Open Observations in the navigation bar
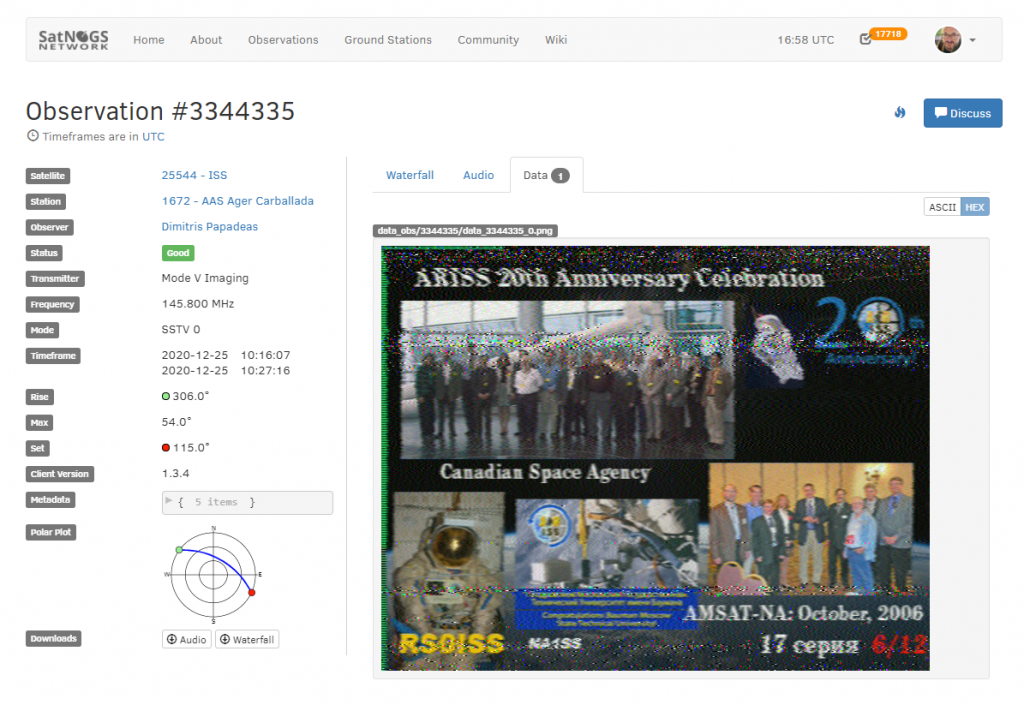The image size is (1024, 705). coord(283,40)
